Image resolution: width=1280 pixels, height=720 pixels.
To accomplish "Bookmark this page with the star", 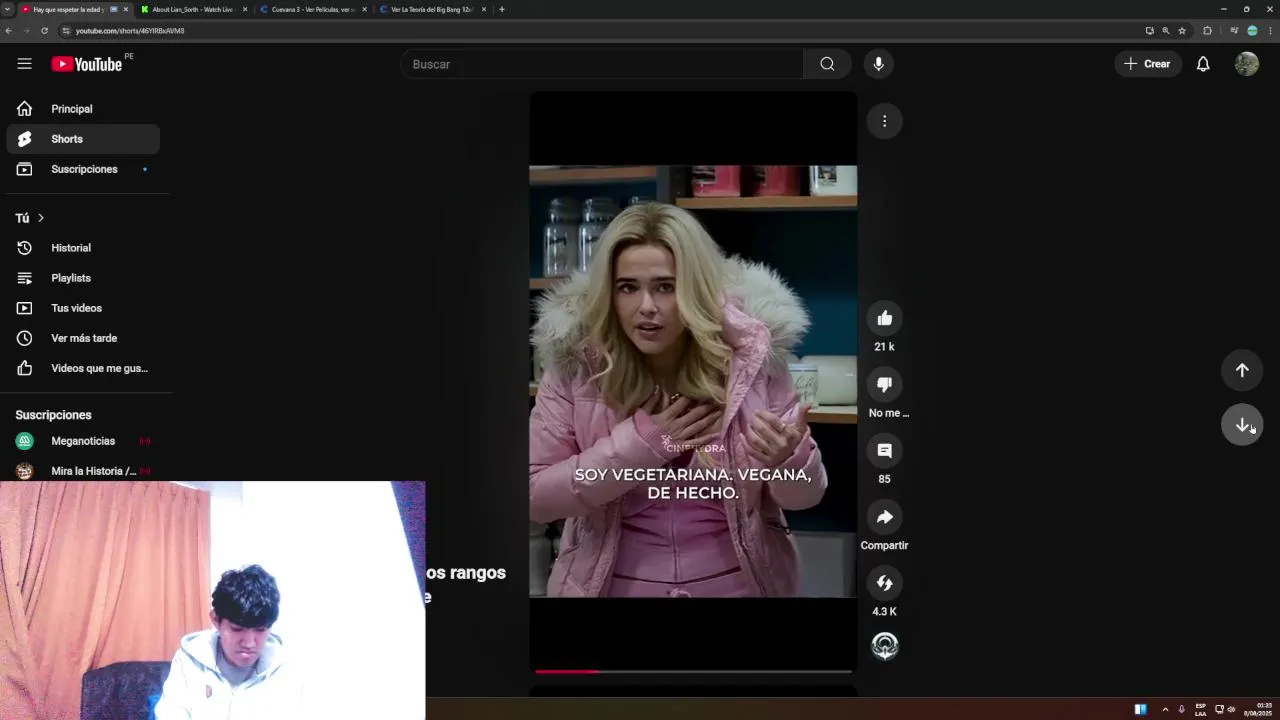I will coord(1182,31).
